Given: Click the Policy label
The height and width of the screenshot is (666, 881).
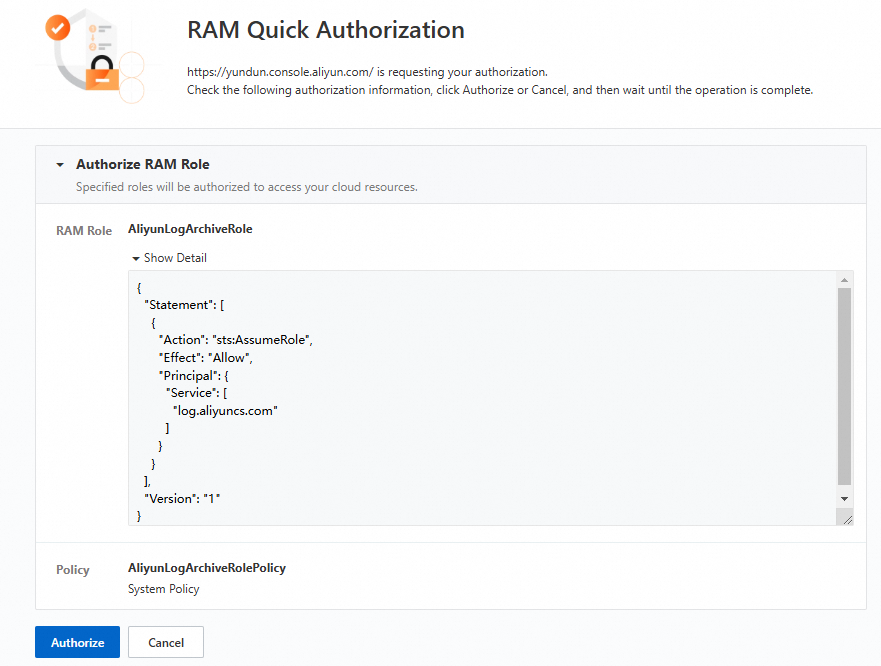Looking at the screenshot, I should (72, 569).
